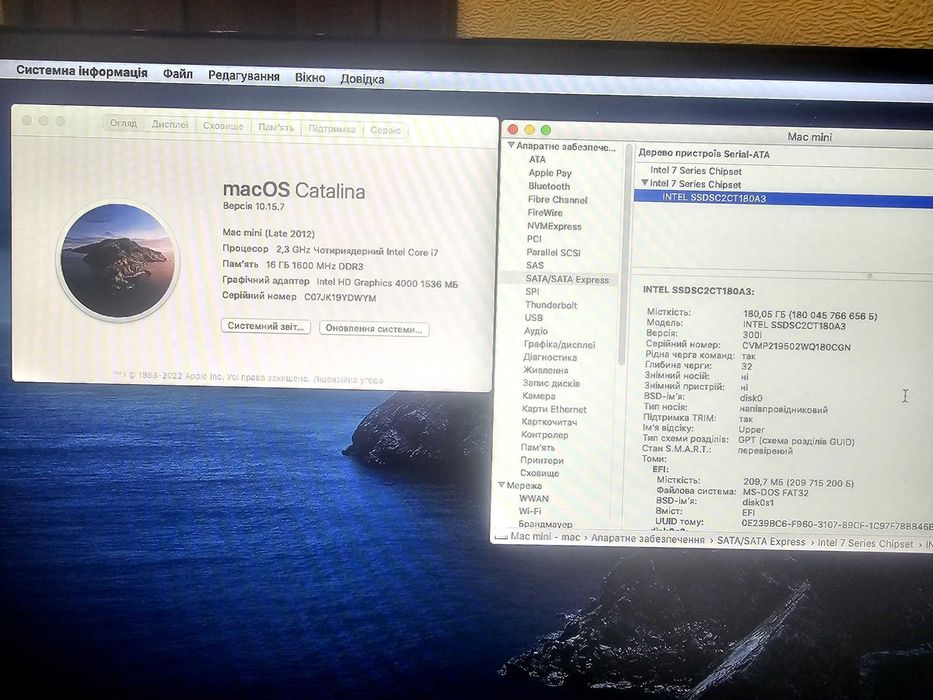This screenshot has height=700, width=933.
Task: Select ATA in hardware sidebar
Action: click(x=537, y=160)
